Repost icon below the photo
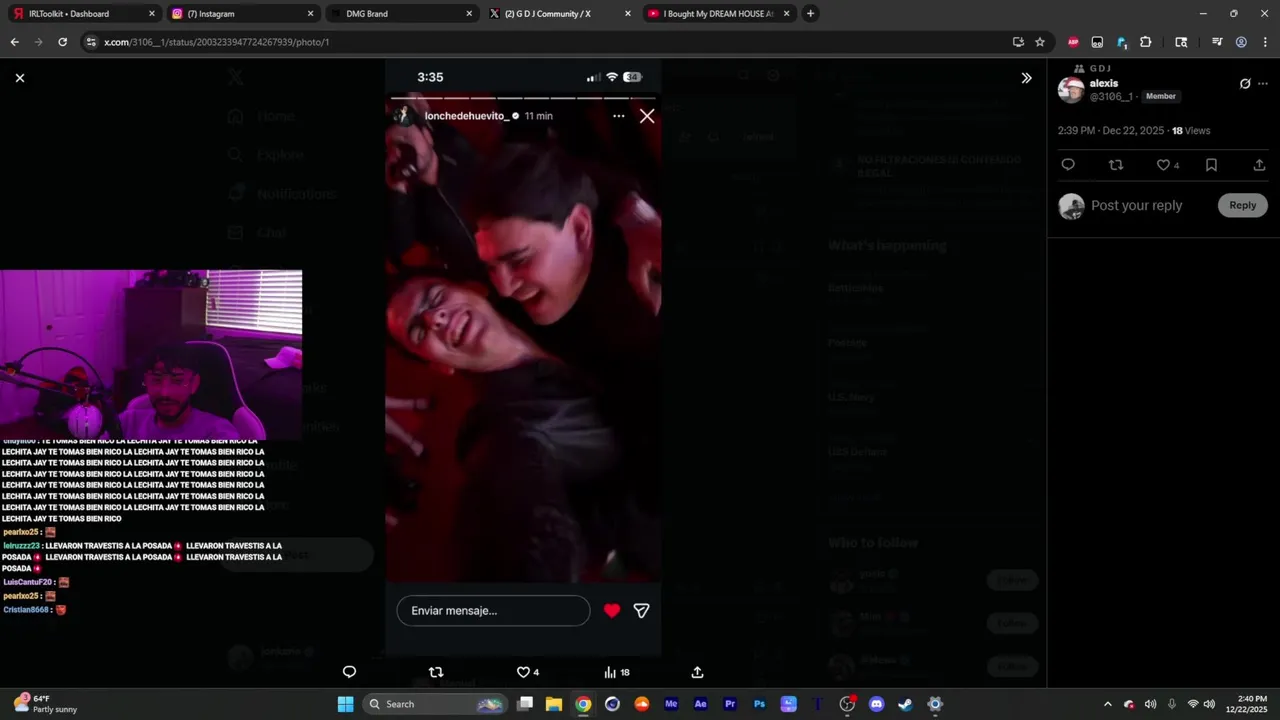 (x=436, y=672)
